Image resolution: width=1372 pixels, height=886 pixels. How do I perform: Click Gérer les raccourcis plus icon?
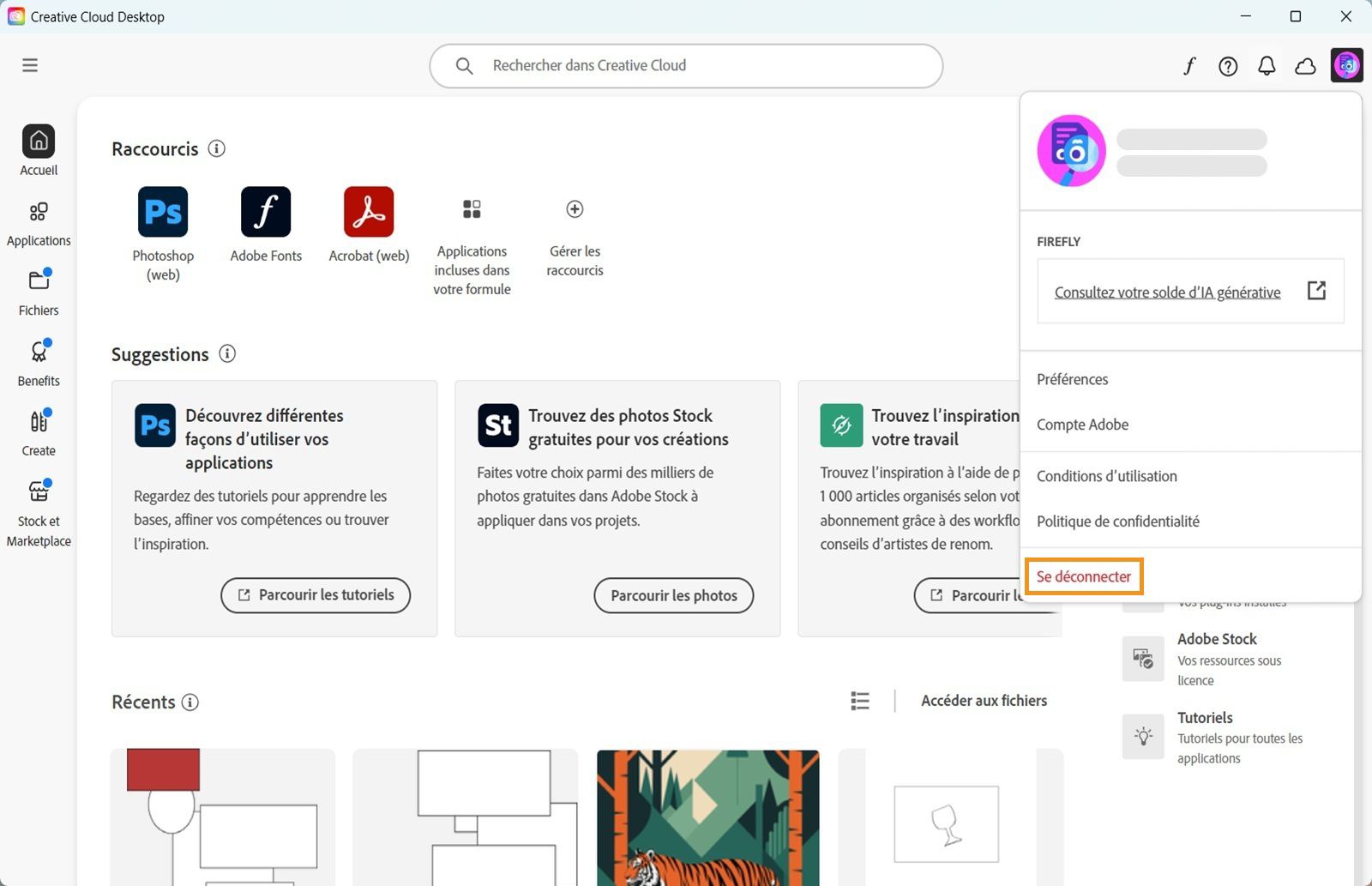(575, 209)
